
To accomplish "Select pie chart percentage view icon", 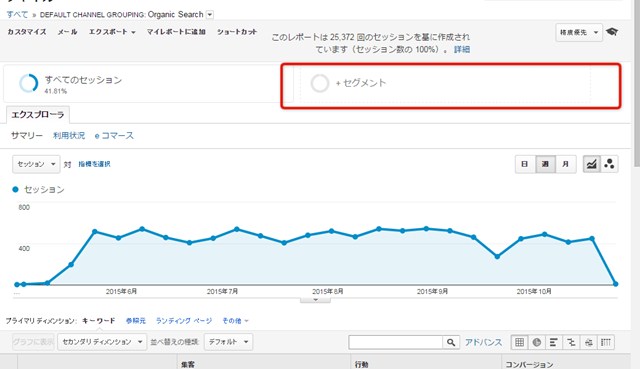I will [x=536, y=342].
